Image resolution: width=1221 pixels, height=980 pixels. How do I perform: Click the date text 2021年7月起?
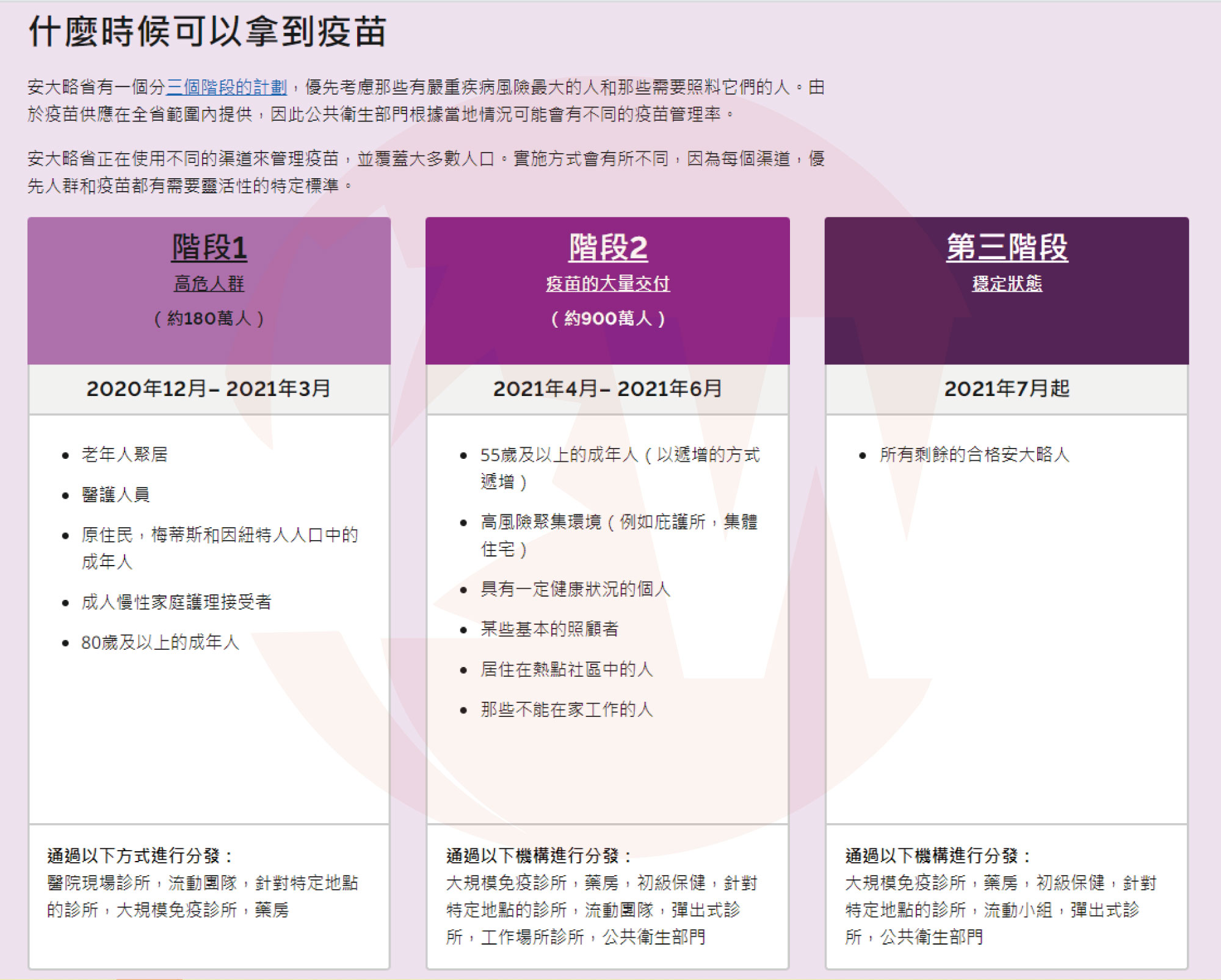1007,388
